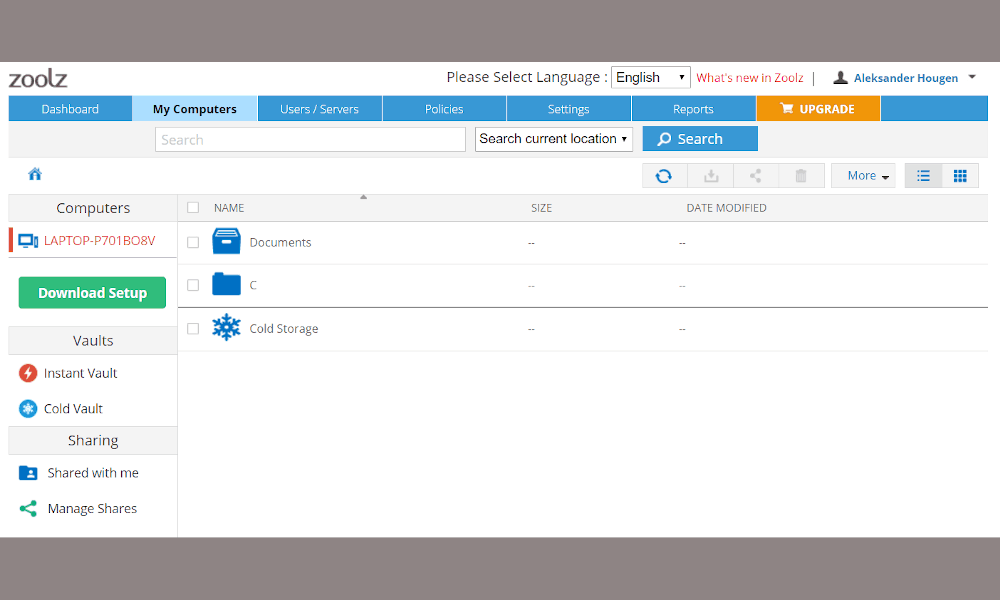
Task: Open the account menu arrow beside Aleksander Hougen
Action: click(x=972, y=77)
